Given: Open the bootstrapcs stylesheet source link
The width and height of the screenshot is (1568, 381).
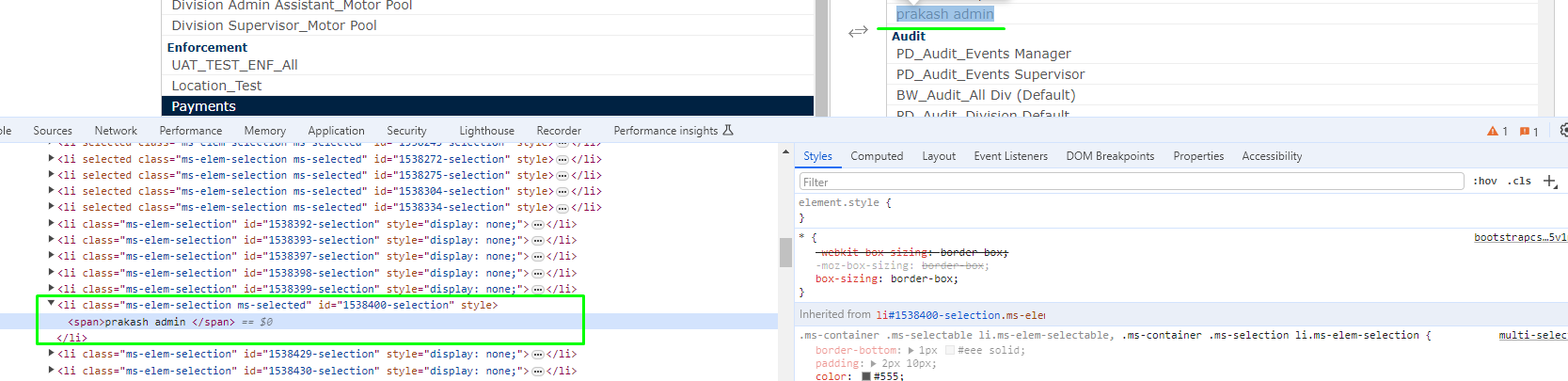Looking at the screenshot, I should 1520,238.
